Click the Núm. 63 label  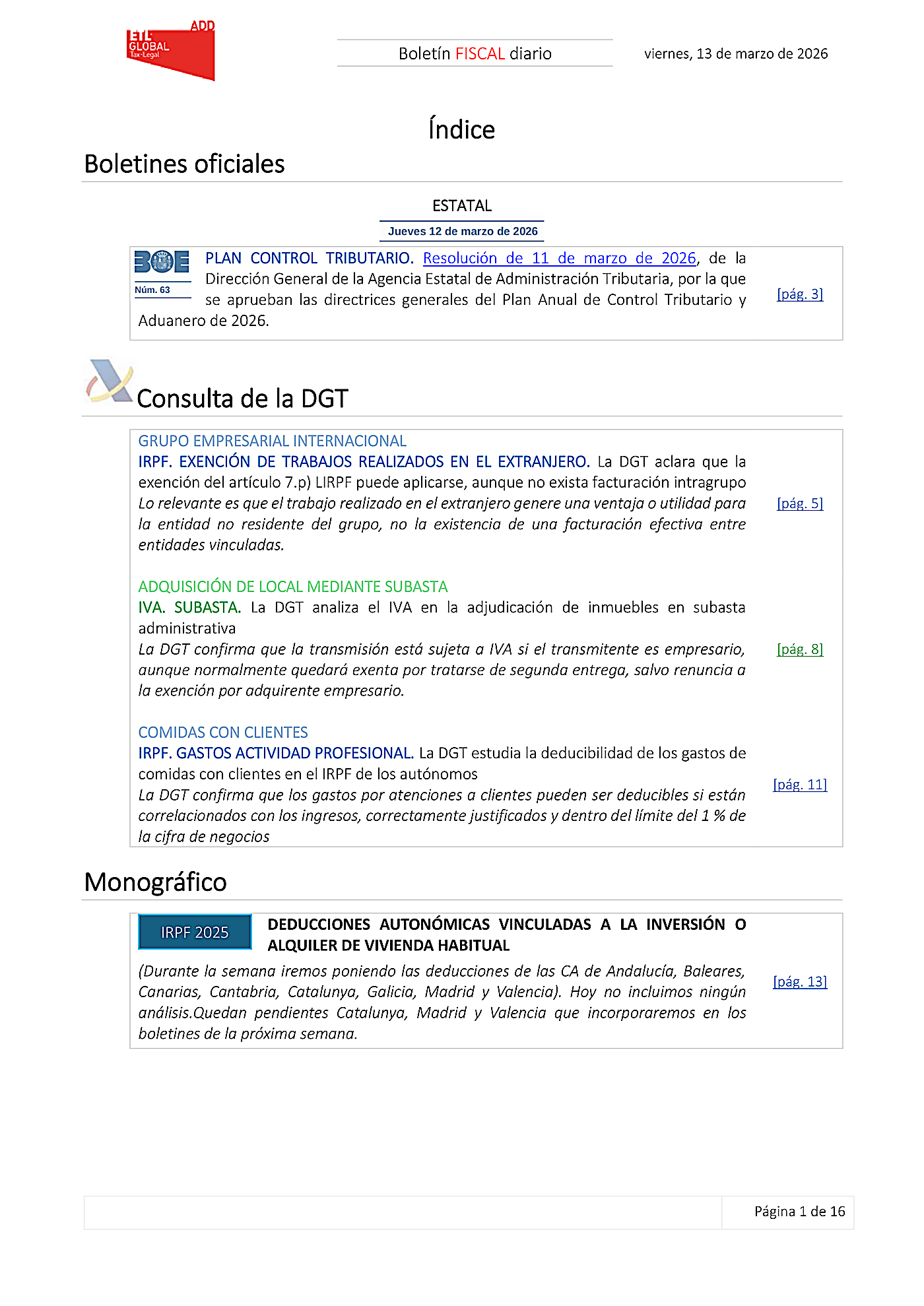click(152, 290)
